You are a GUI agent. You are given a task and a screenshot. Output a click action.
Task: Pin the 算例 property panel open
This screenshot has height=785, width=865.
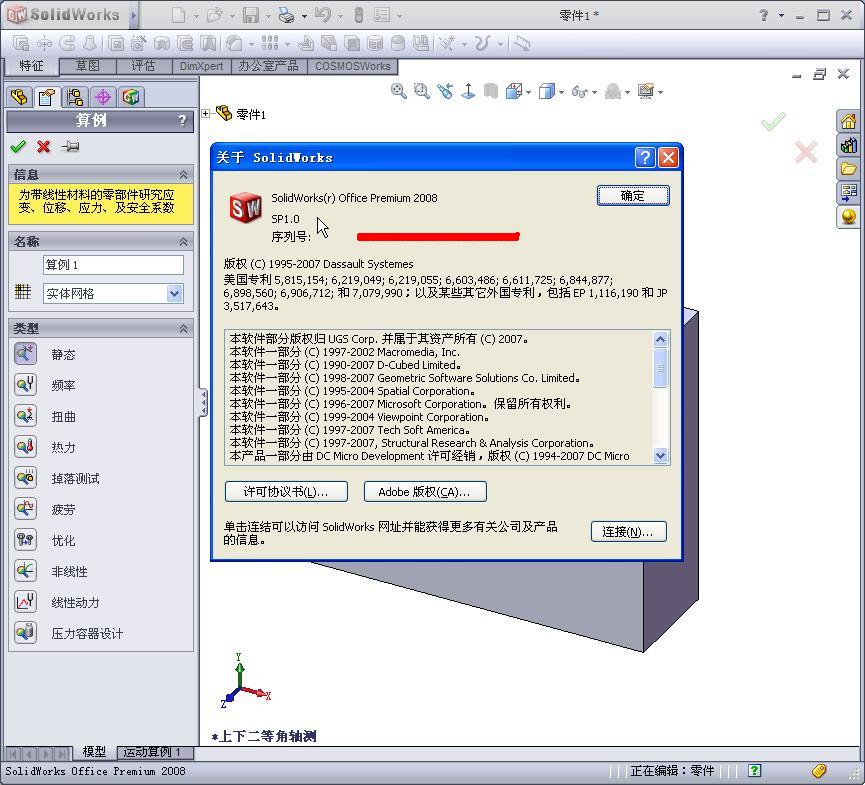pyautogui.click(x=71, y=147)
